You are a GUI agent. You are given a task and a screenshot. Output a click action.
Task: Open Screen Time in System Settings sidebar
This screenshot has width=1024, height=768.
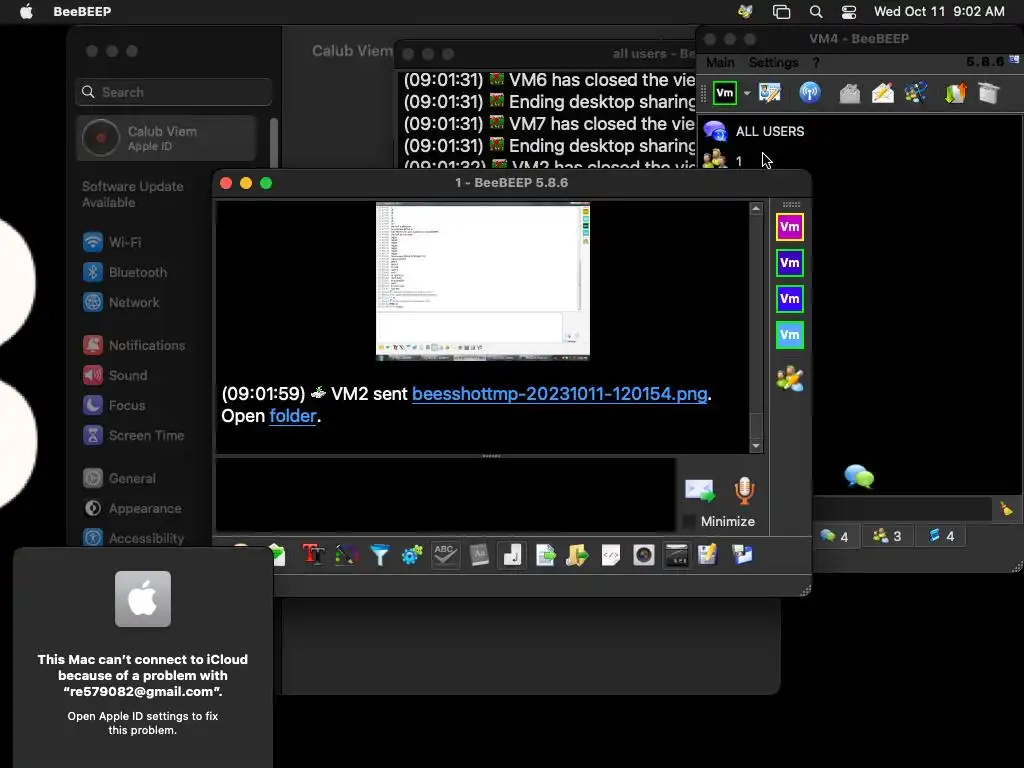coord(134,436)
